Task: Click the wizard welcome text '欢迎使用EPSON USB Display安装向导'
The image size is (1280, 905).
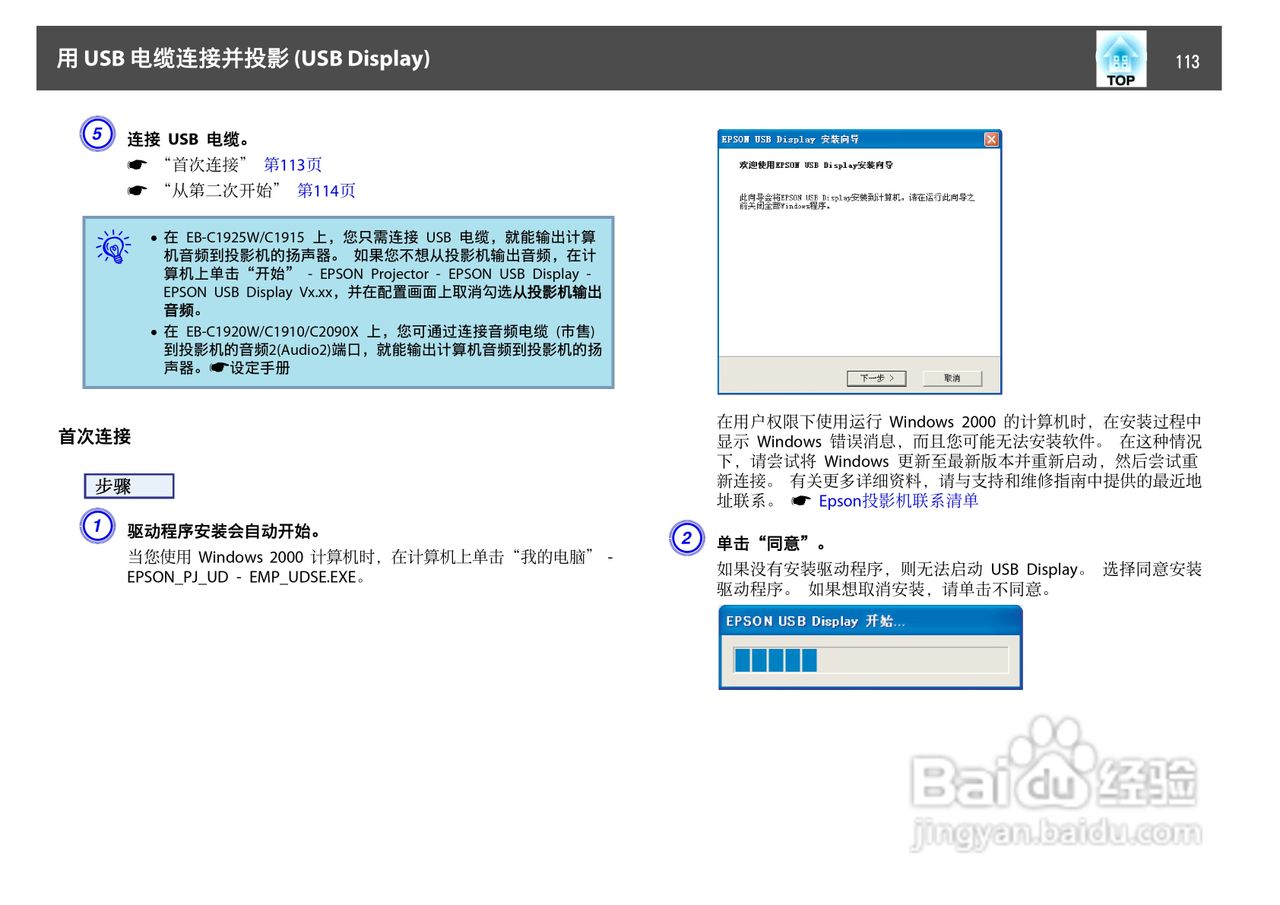Action: [x=816, y=164]
